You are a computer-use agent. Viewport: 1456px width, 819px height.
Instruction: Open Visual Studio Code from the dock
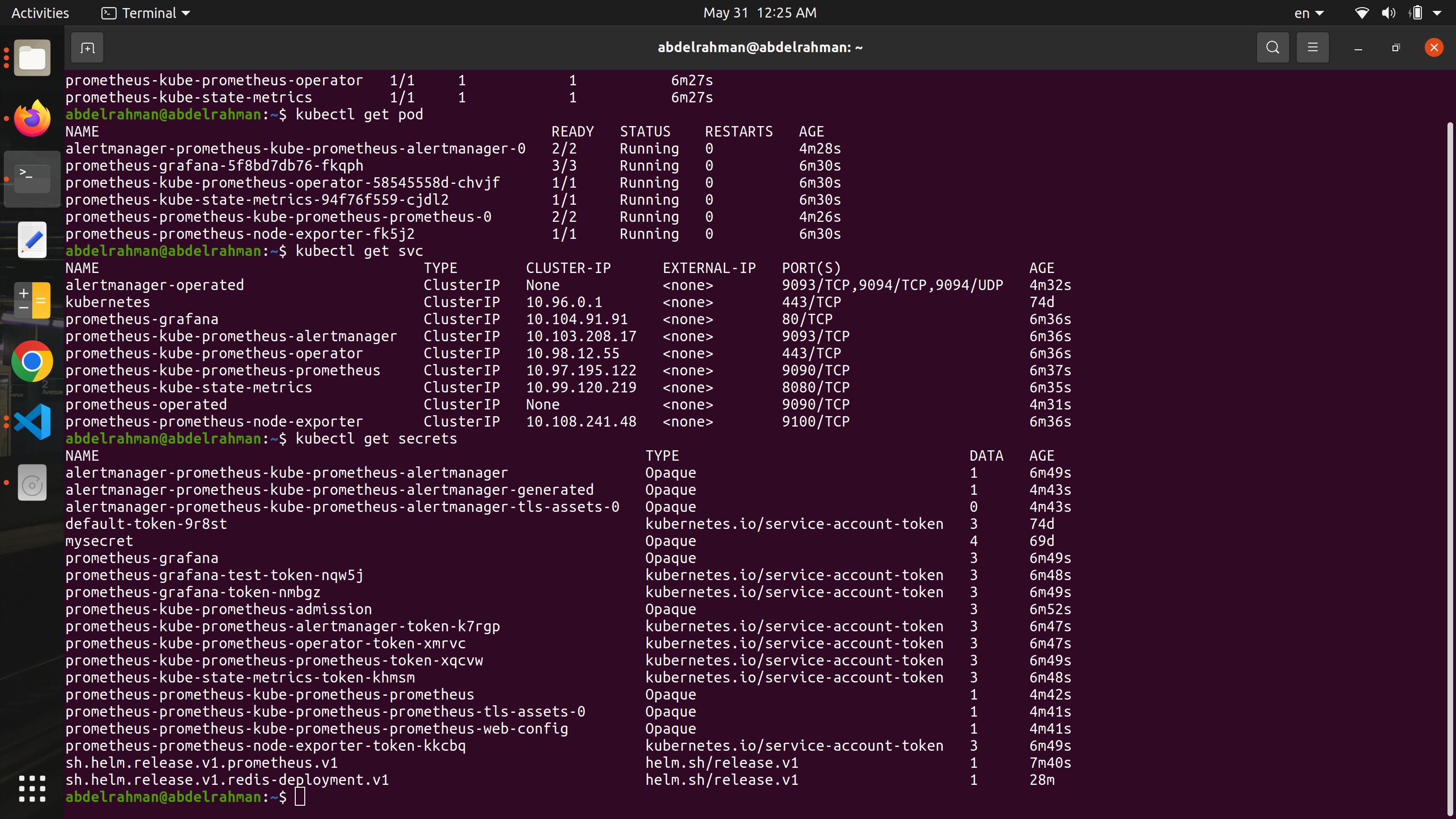32,421
